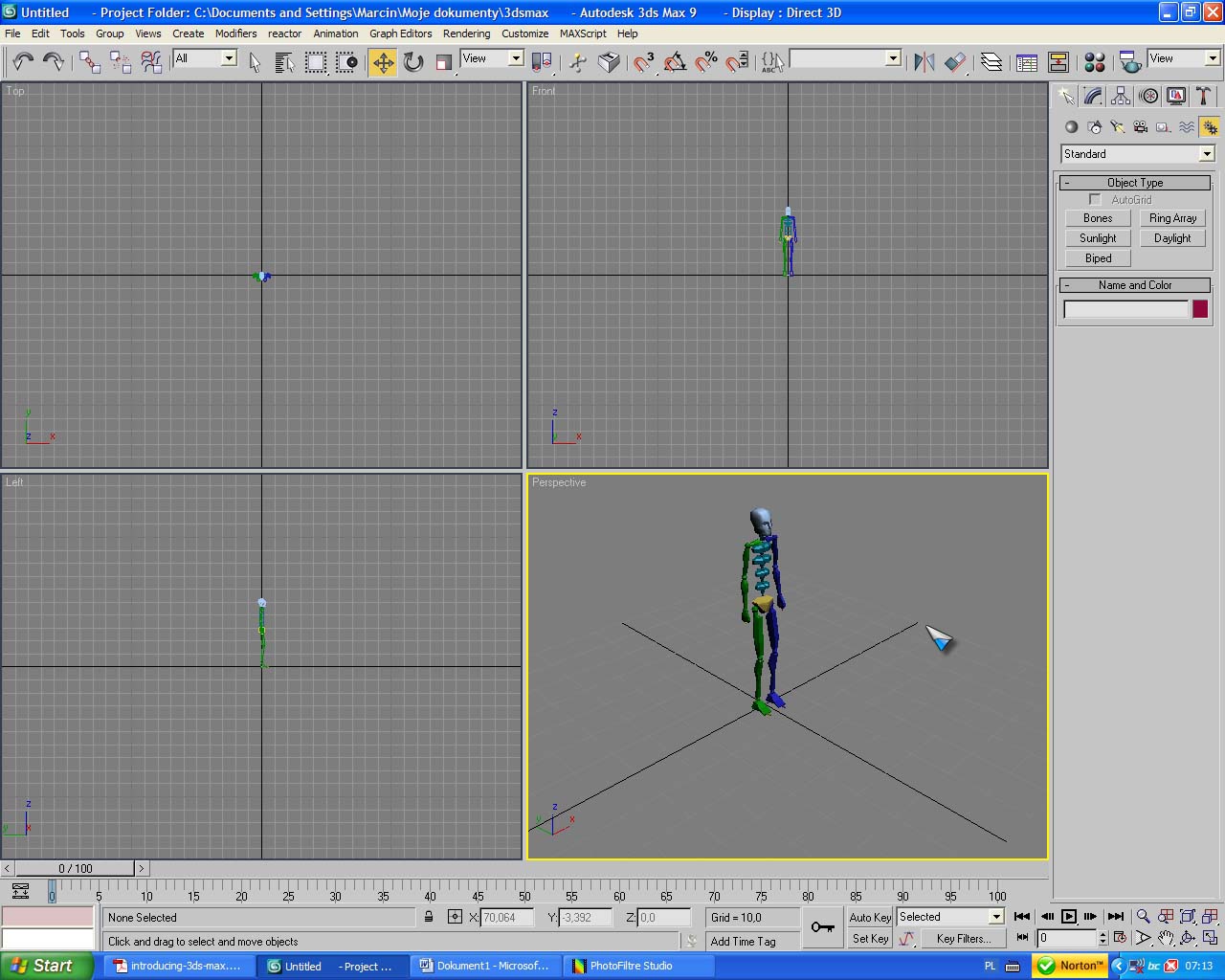
Task: Select the Cameras category icon
Action: pos(1140,126)
